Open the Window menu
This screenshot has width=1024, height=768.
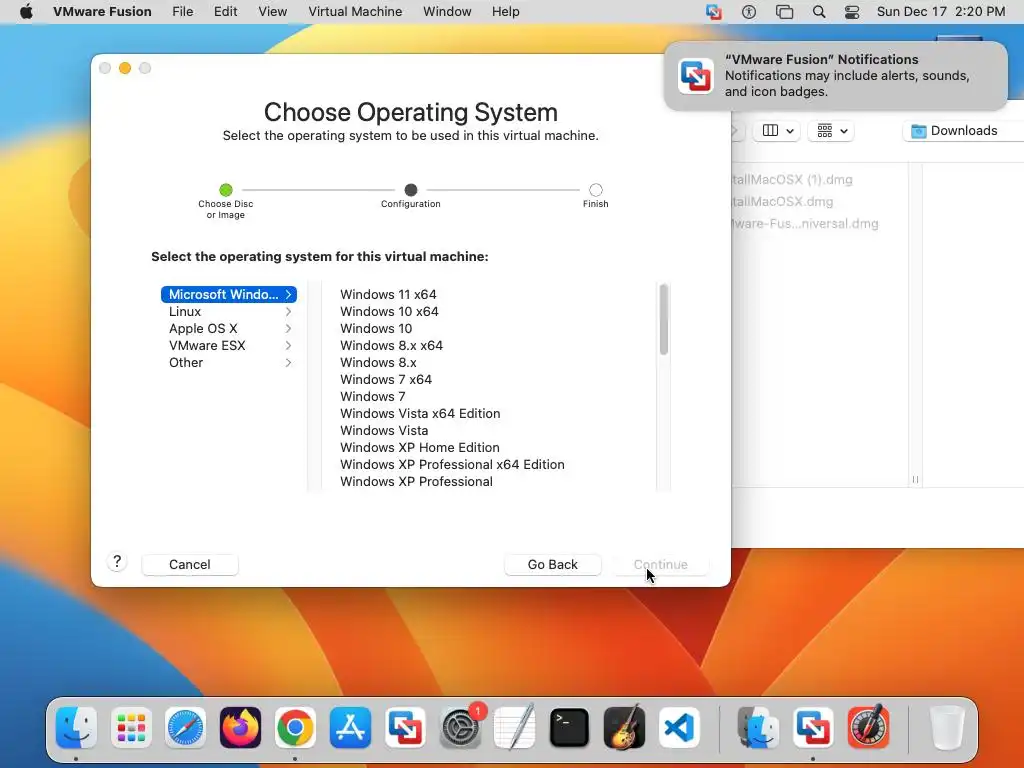click(x=447, y=12)
